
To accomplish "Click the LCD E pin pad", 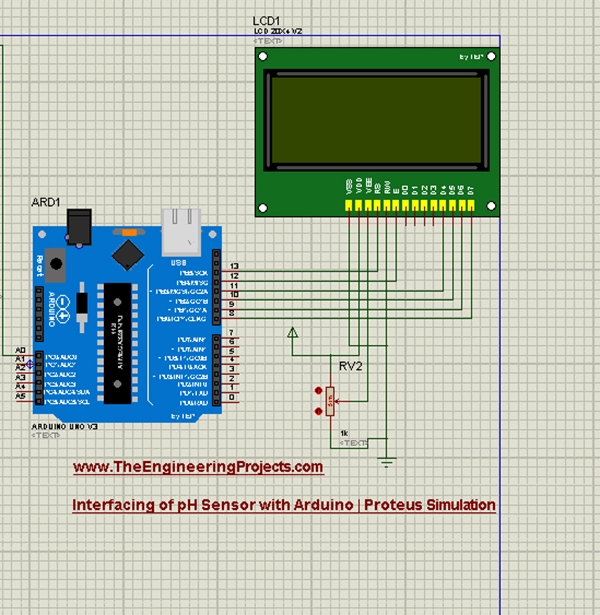I will point(396,205).
